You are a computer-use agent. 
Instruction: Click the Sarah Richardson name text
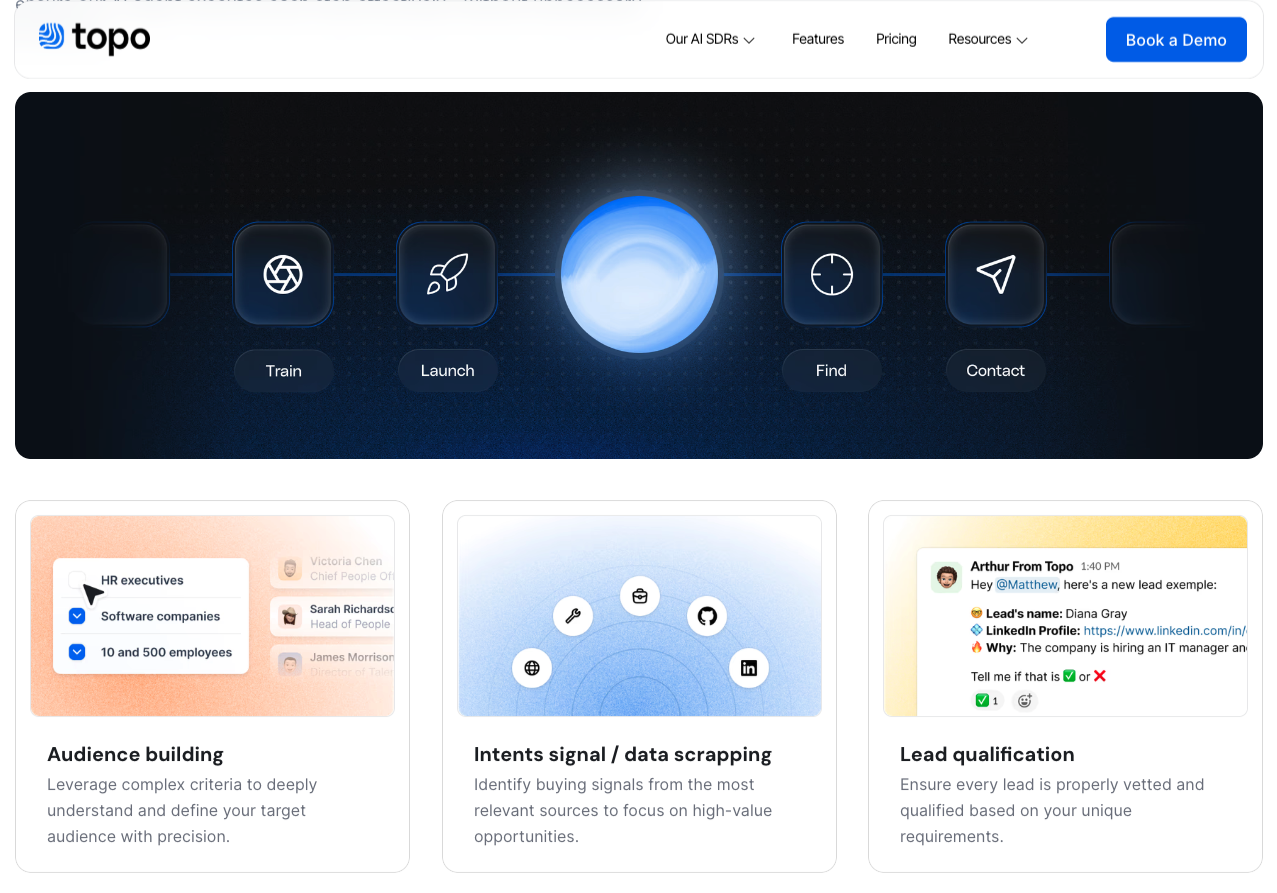click(x=352, y=609)
